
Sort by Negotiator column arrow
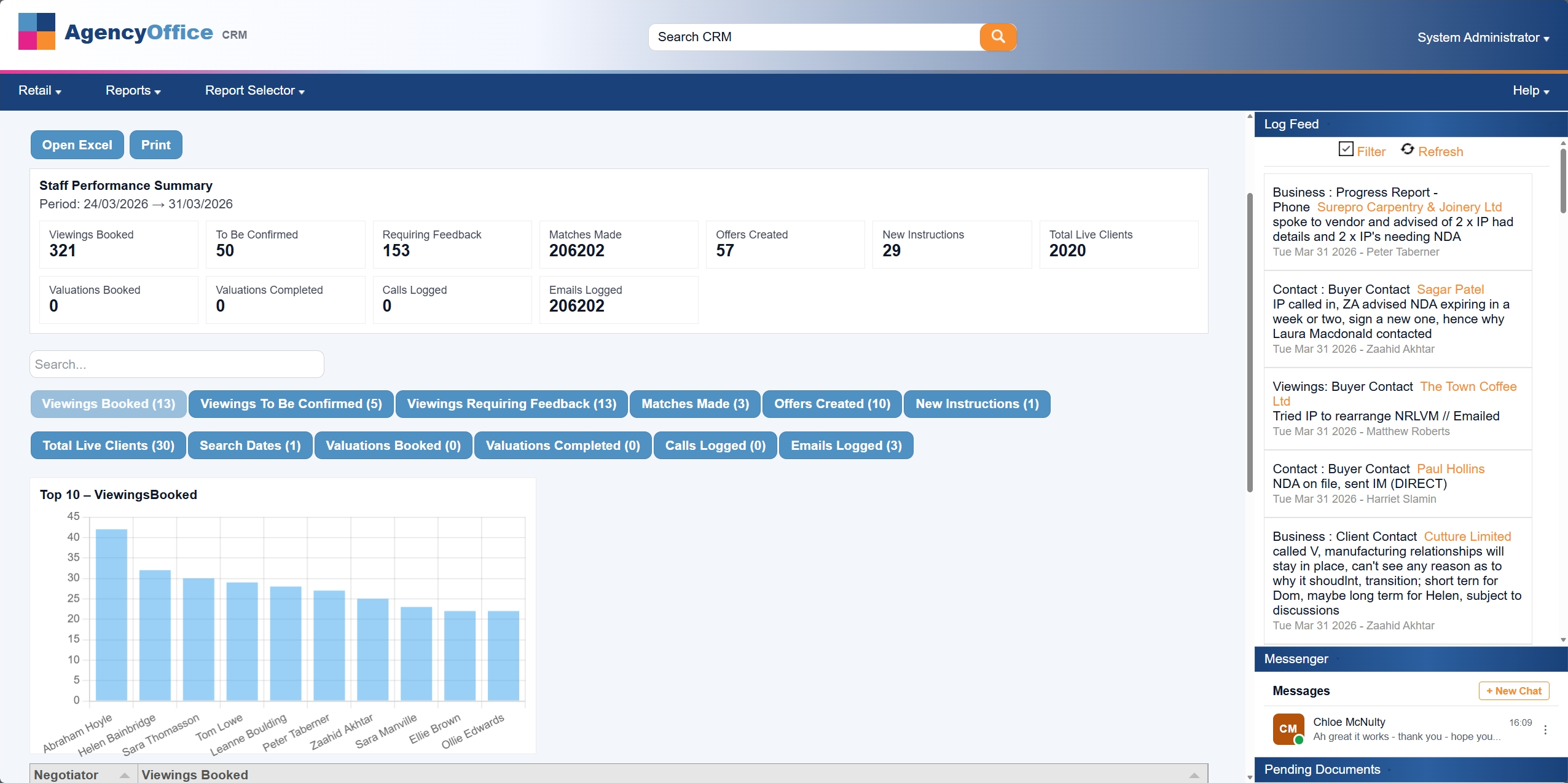(124, 775)
